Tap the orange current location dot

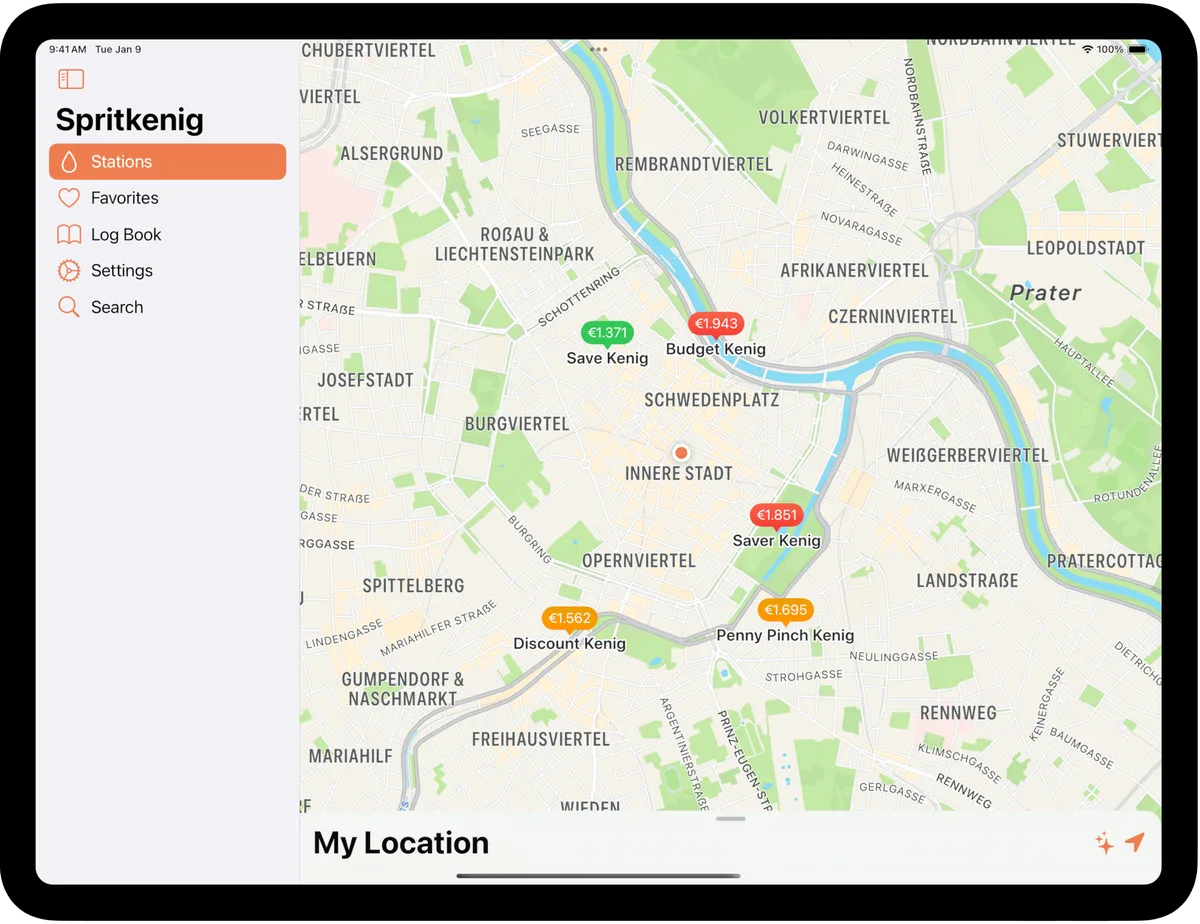[681, 453]
